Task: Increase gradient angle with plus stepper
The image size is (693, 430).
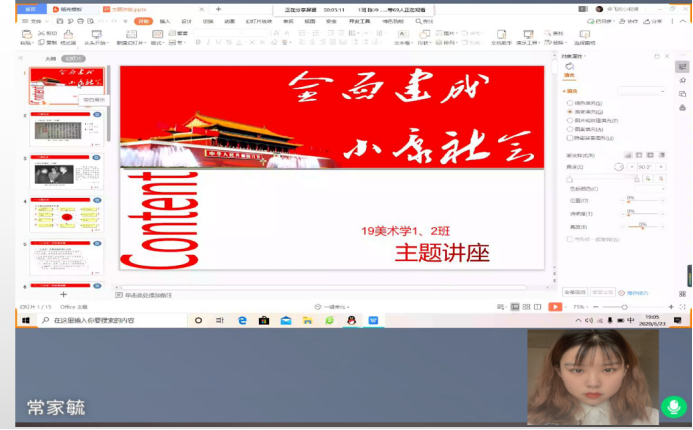Action: 661,167
